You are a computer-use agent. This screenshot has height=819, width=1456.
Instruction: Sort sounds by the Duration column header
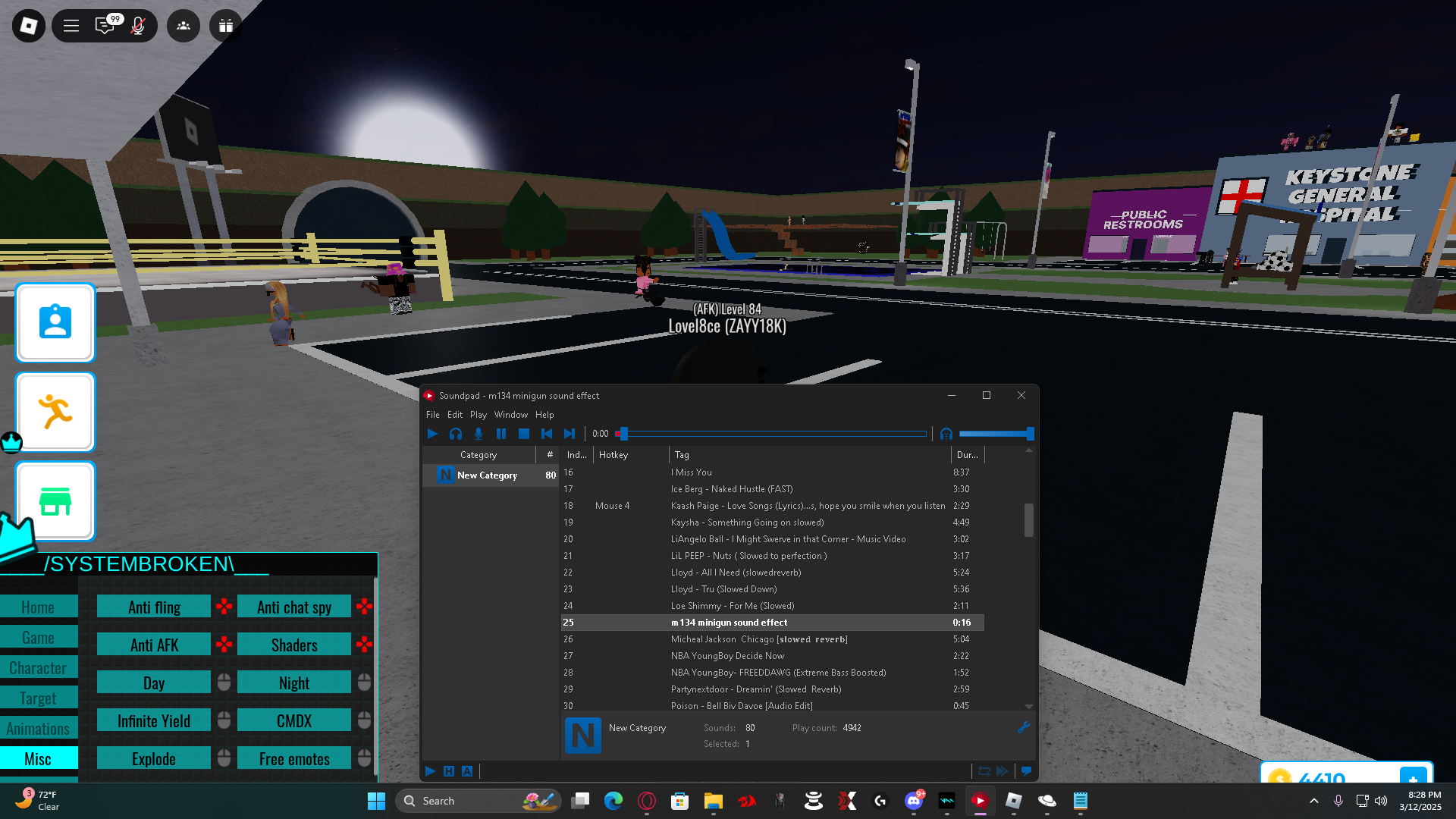(968, 455)
